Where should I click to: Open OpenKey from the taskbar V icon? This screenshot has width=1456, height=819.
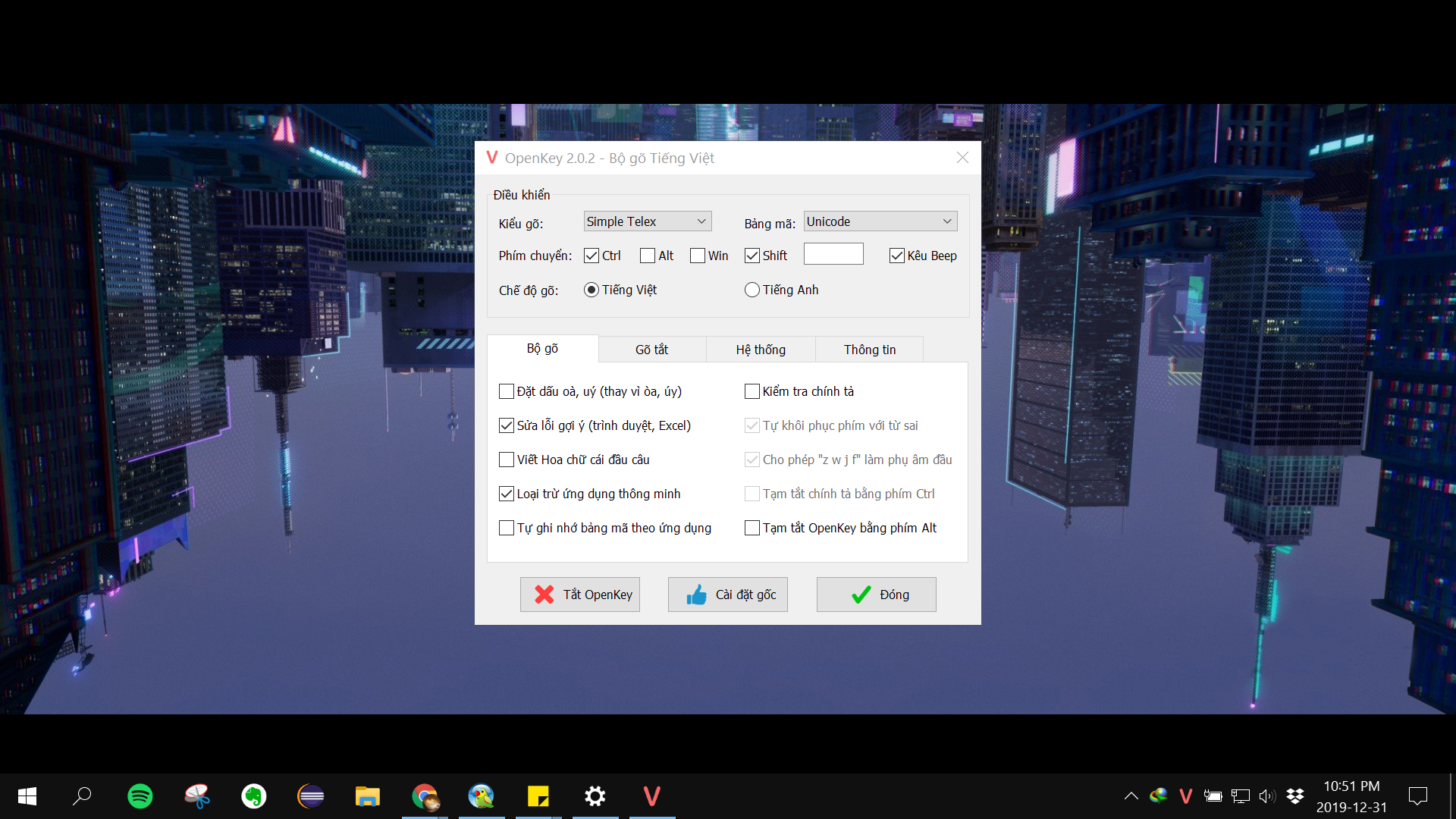point(651,796)
